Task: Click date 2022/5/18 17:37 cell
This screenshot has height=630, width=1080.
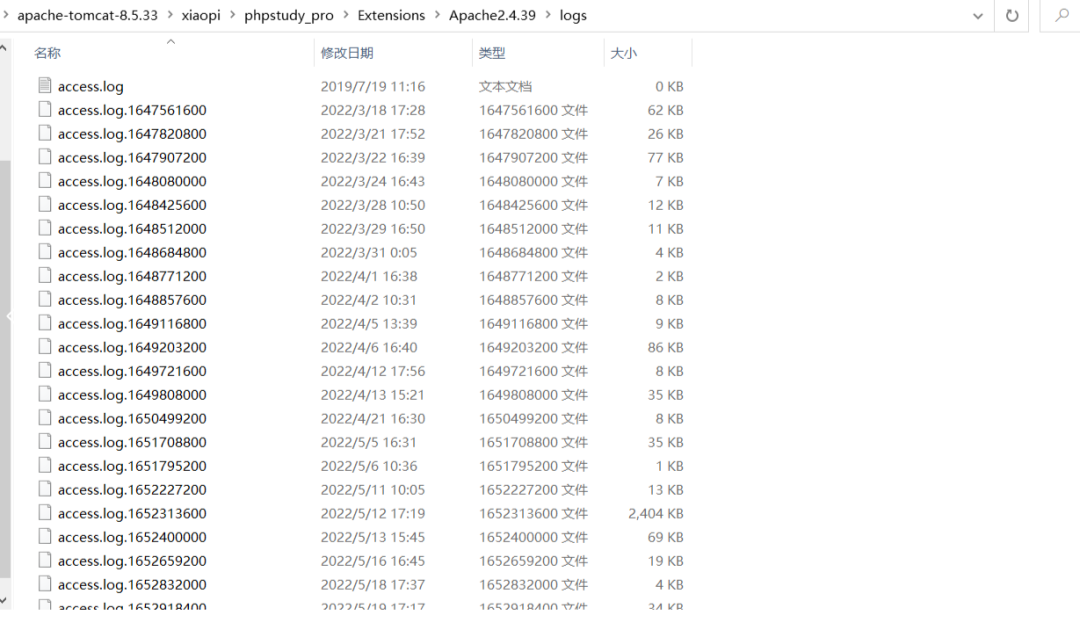Action: tap(373, 585)
